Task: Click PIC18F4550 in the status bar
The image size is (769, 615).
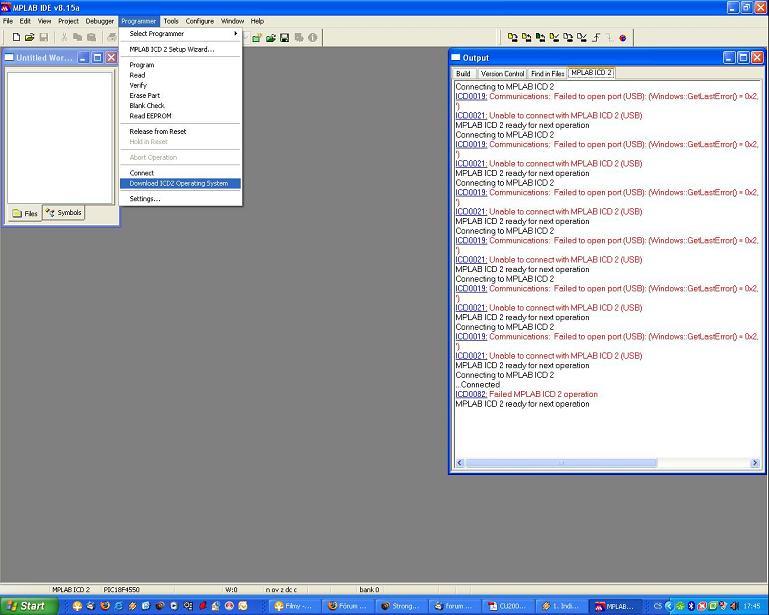Action: tap(122, 589)
